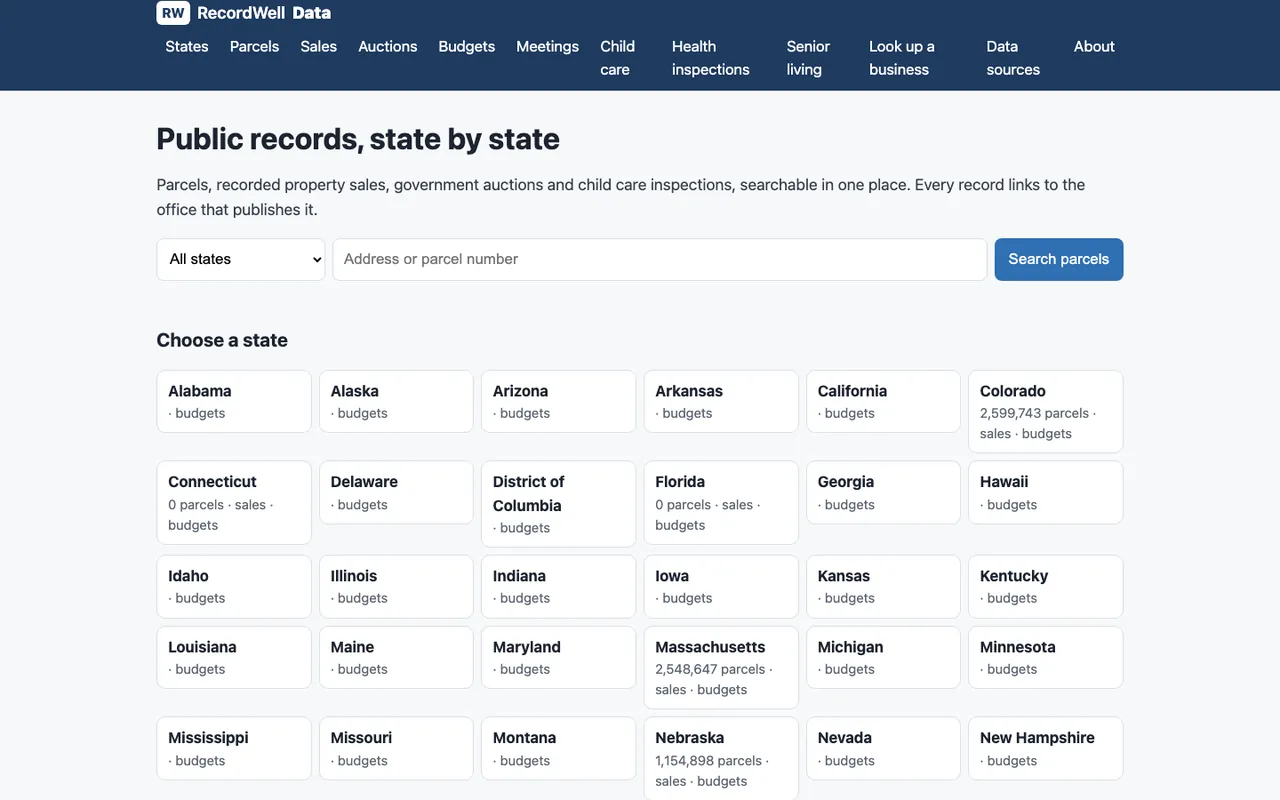Open the Auctions page

coord(388,46)
